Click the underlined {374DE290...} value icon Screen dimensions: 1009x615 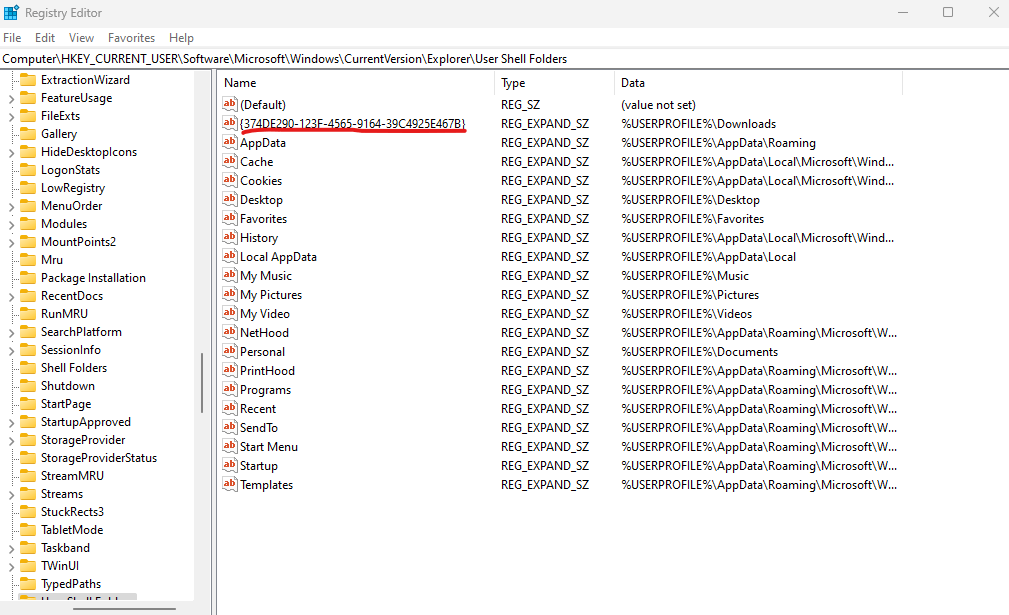pos(229,123)
